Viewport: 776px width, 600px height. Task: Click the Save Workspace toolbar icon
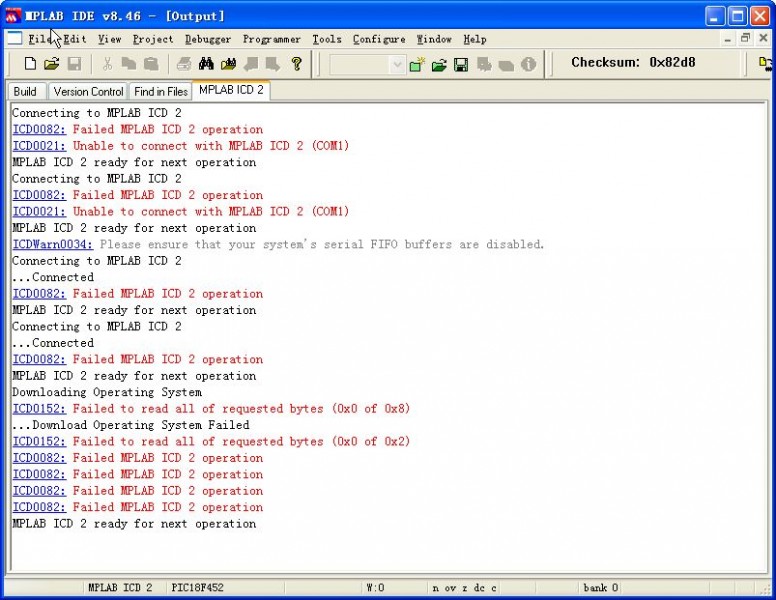coord(461,64)
